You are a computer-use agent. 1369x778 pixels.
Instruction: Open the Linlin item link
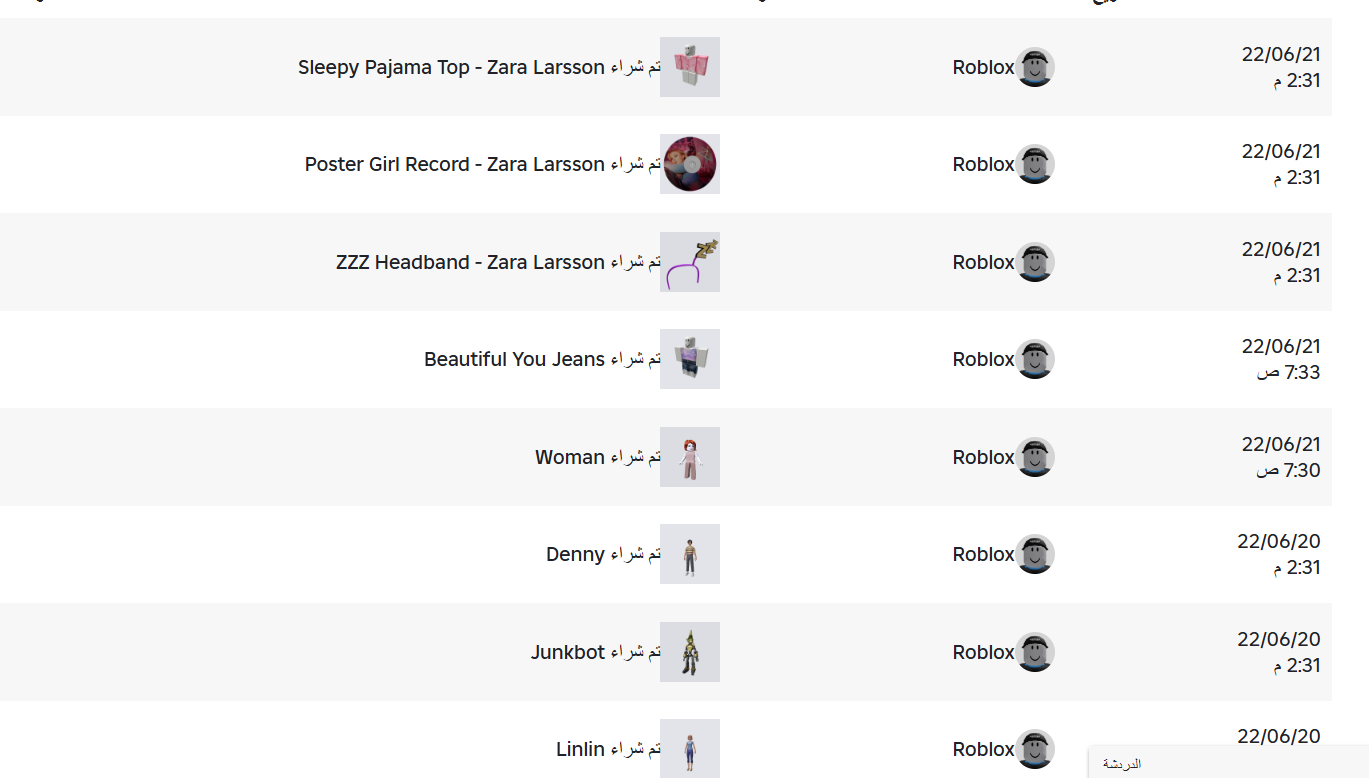[x=580, y=750]
